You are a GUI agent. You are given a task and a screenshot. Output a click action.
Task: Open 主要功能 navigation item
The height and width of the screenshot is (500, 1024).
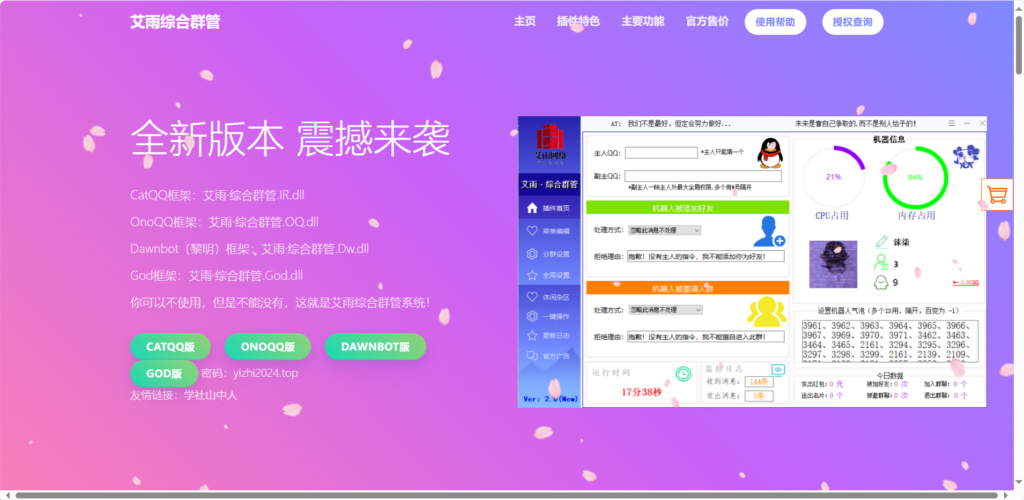643,22
